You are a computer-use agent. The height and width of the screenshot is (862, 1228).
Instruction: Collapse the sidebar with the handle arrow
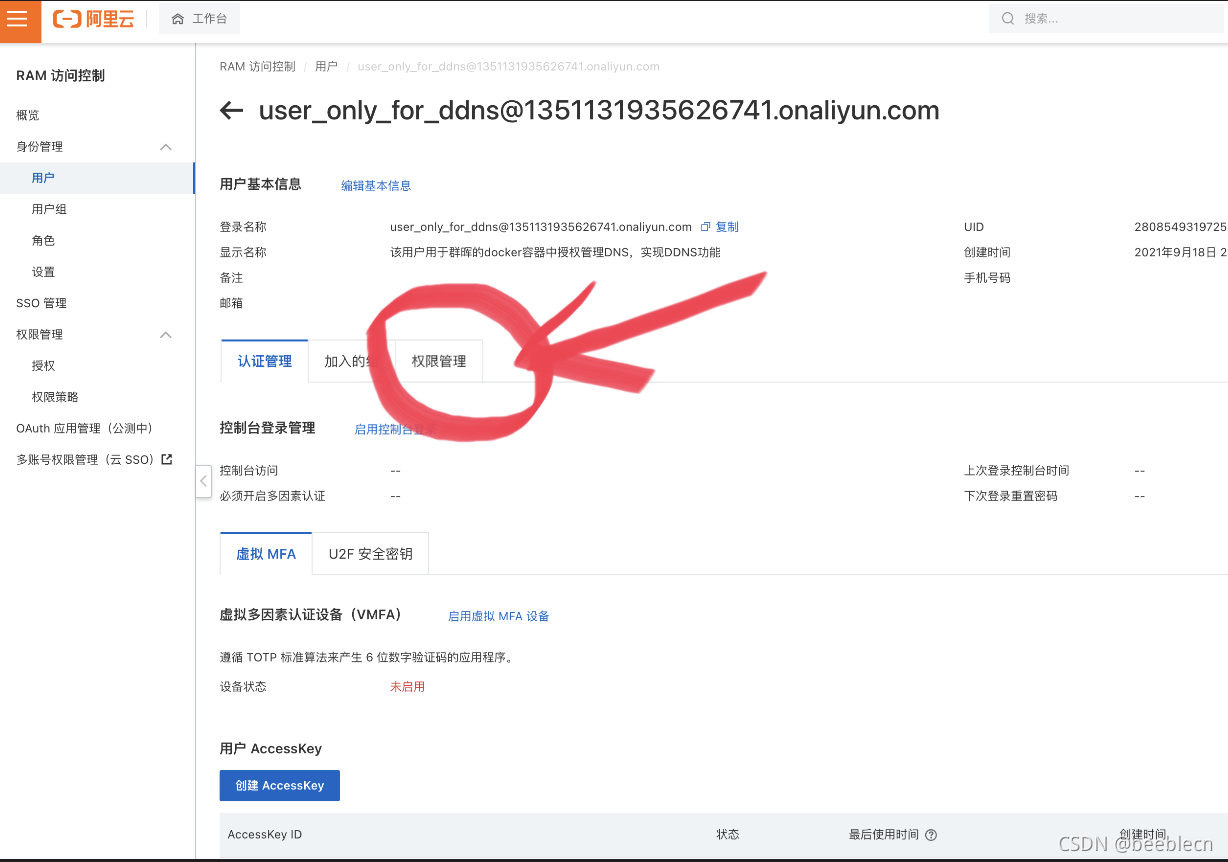point(203,481)
